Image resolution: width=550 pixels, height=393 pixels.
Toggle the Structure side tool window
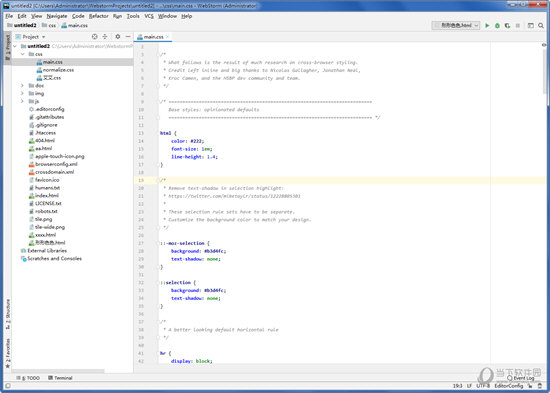point(7,314)
